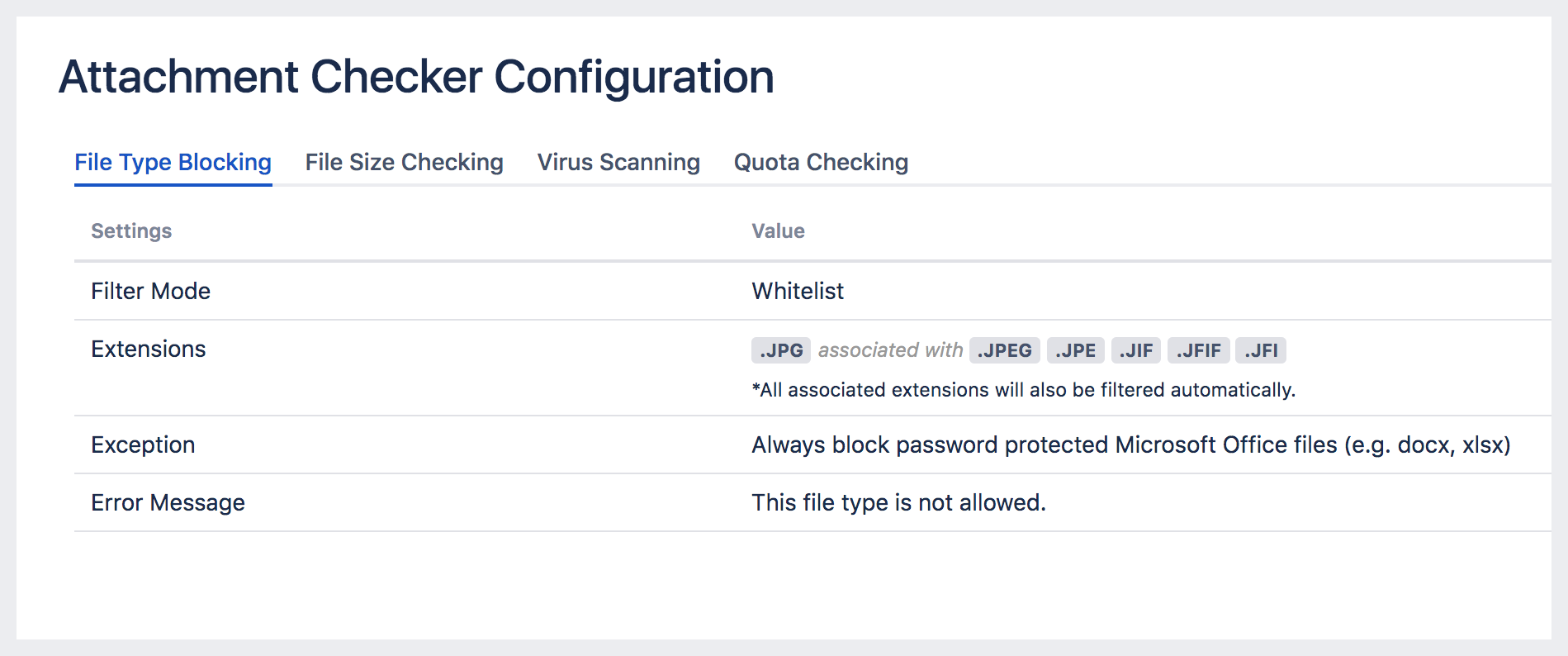1568x656 pixels.
Task: Click the .JPG extension badge
Action: [779, 349]
